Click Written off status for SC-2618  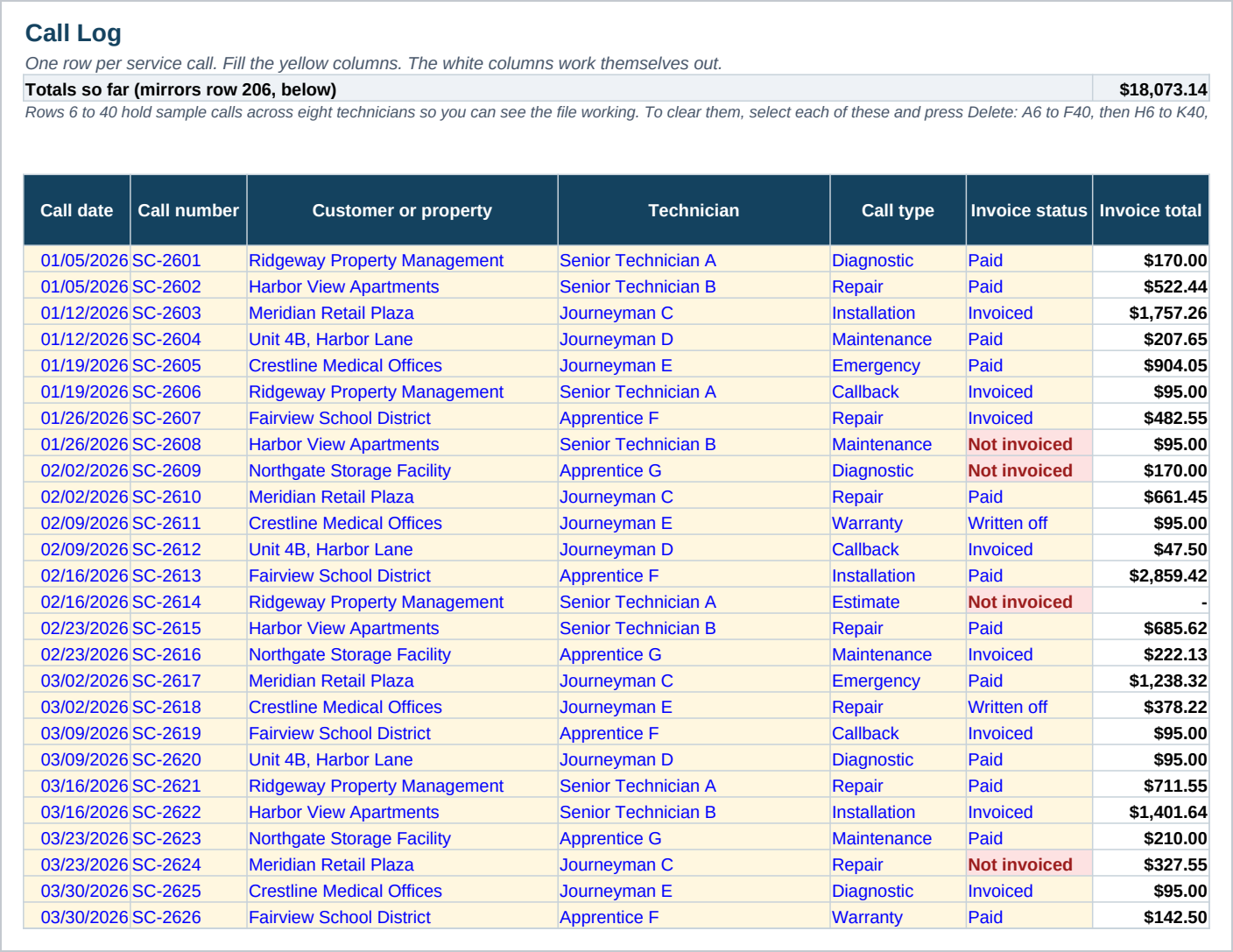(x=1029, y=707)
